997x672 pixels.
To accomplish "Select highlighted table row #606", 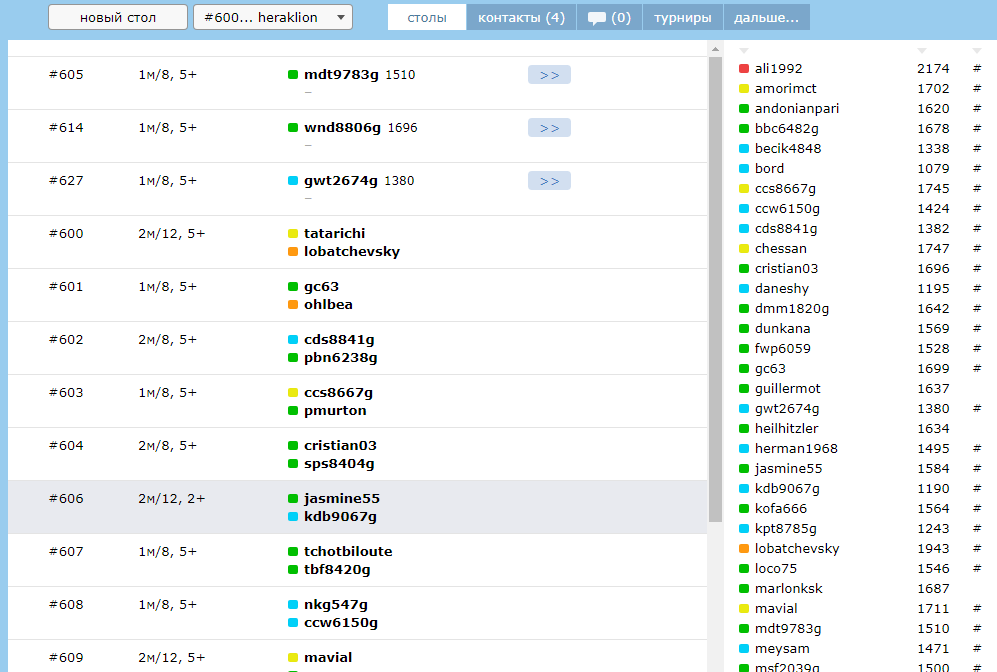I will (x=357, y=507).
